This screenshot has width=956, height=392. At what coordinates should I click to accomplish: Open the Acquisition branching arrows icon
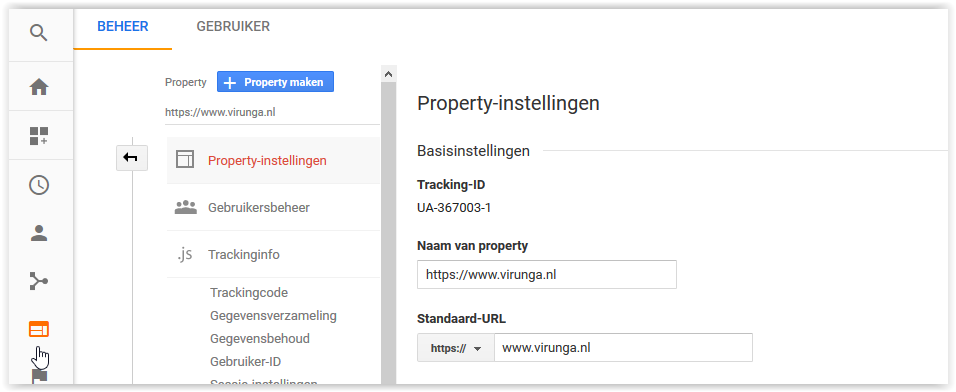pyautogui.click(x=39, y=281)
